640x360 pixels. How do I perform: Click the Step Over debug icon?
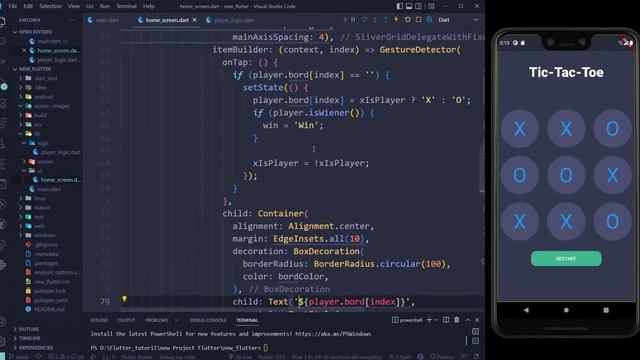(364, 20)
